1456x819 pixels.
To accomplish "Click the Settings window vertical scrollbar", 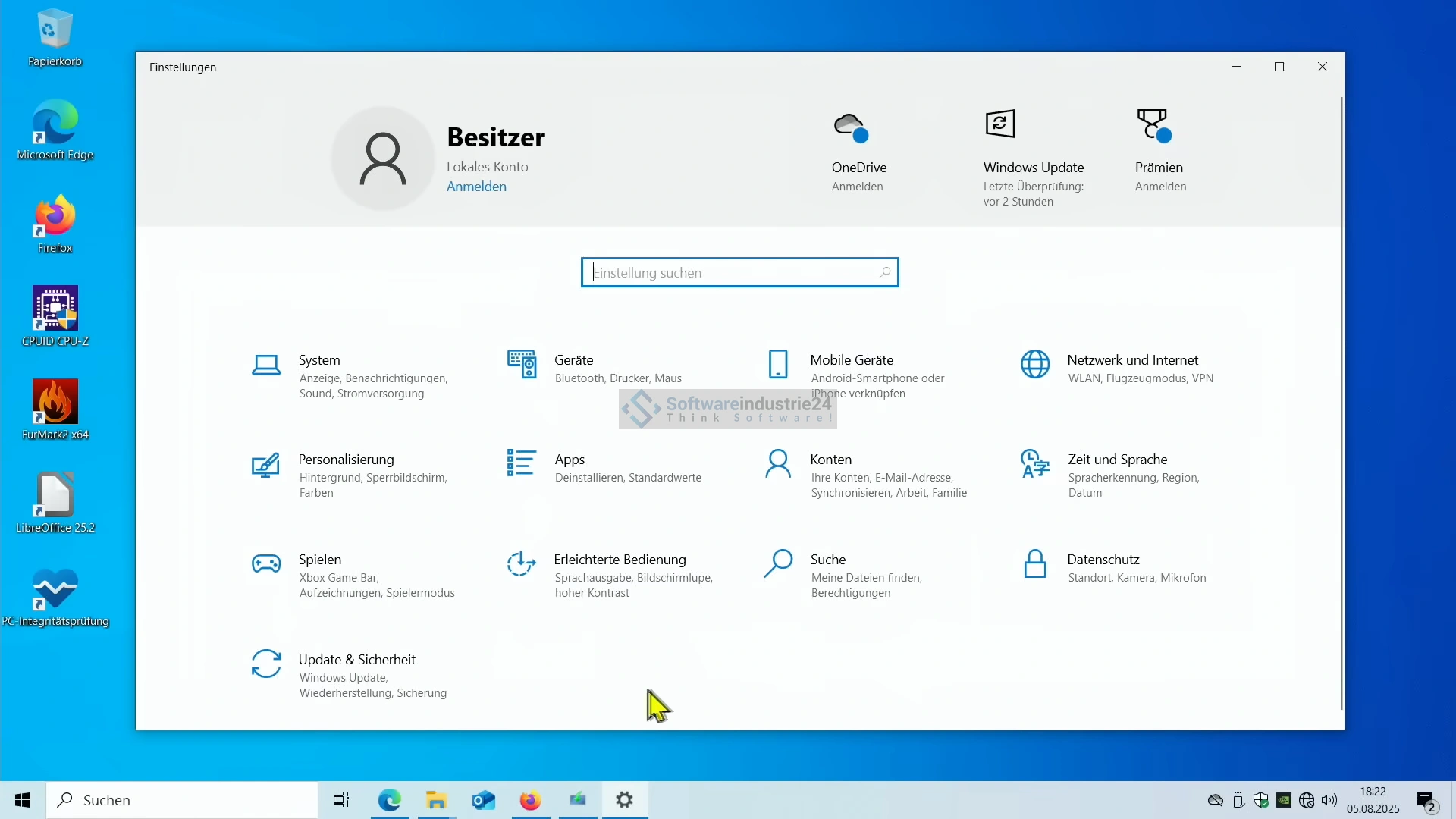I will click(x=1341, y=402).
